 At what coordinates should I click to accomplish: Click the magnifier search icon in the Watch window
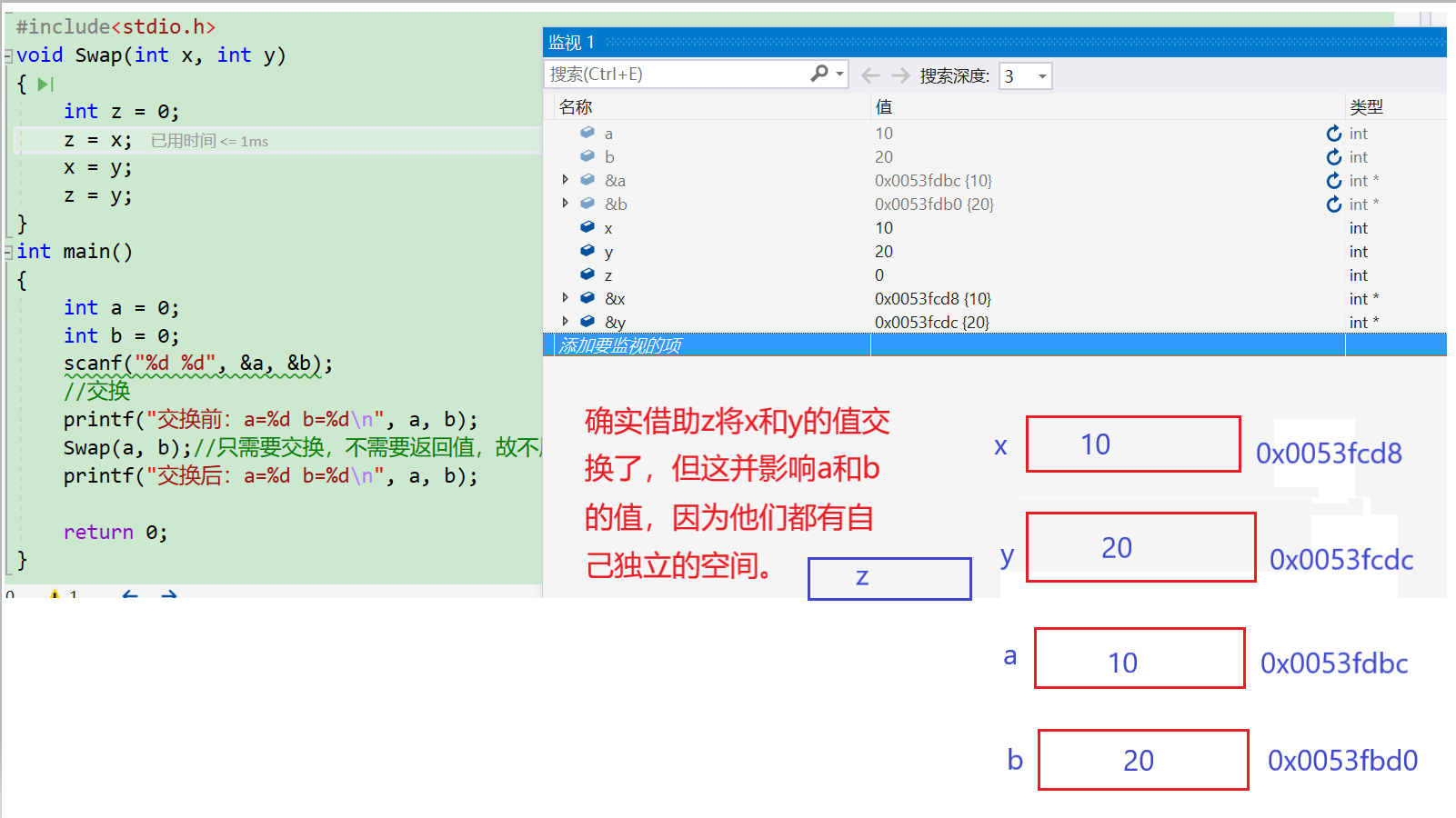point(819,74)
